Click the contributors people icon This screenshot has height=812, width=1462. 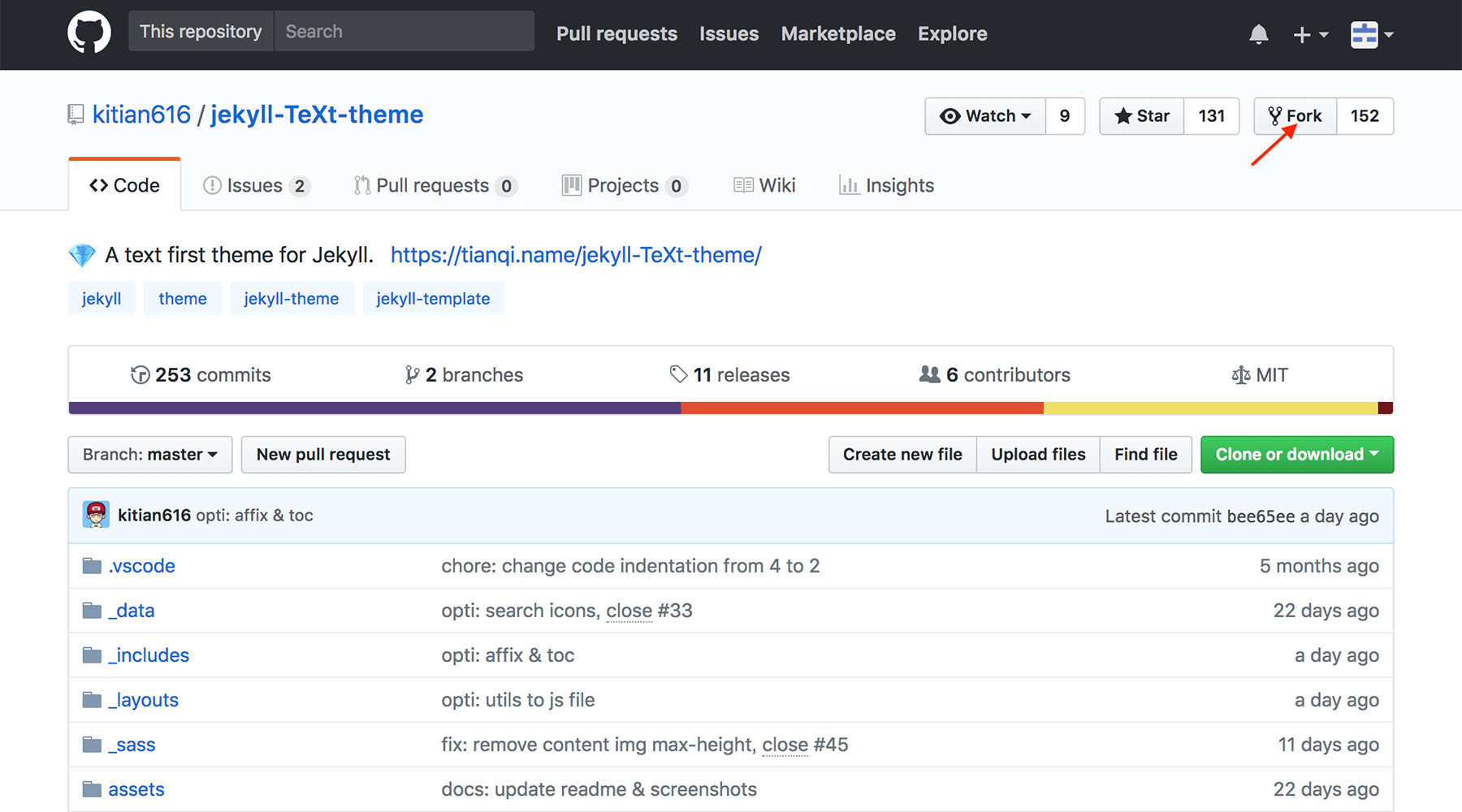pos(930,374)
